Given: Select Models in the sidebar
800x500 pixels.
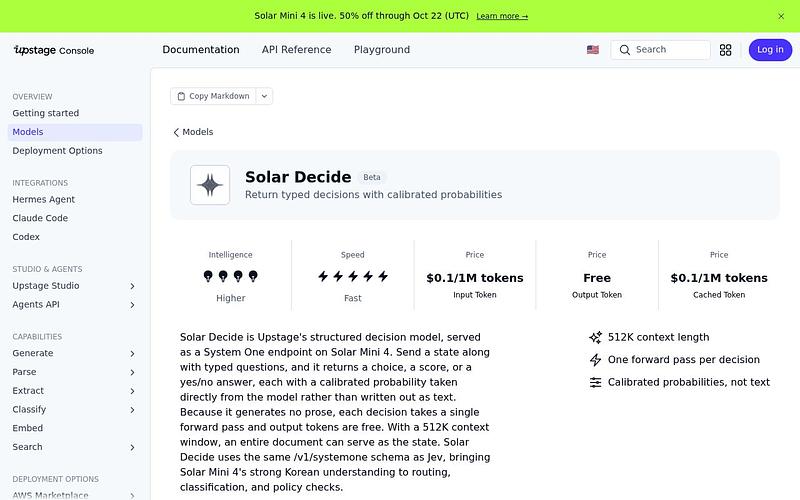Looking at the screenshot, I should (75, 132).
